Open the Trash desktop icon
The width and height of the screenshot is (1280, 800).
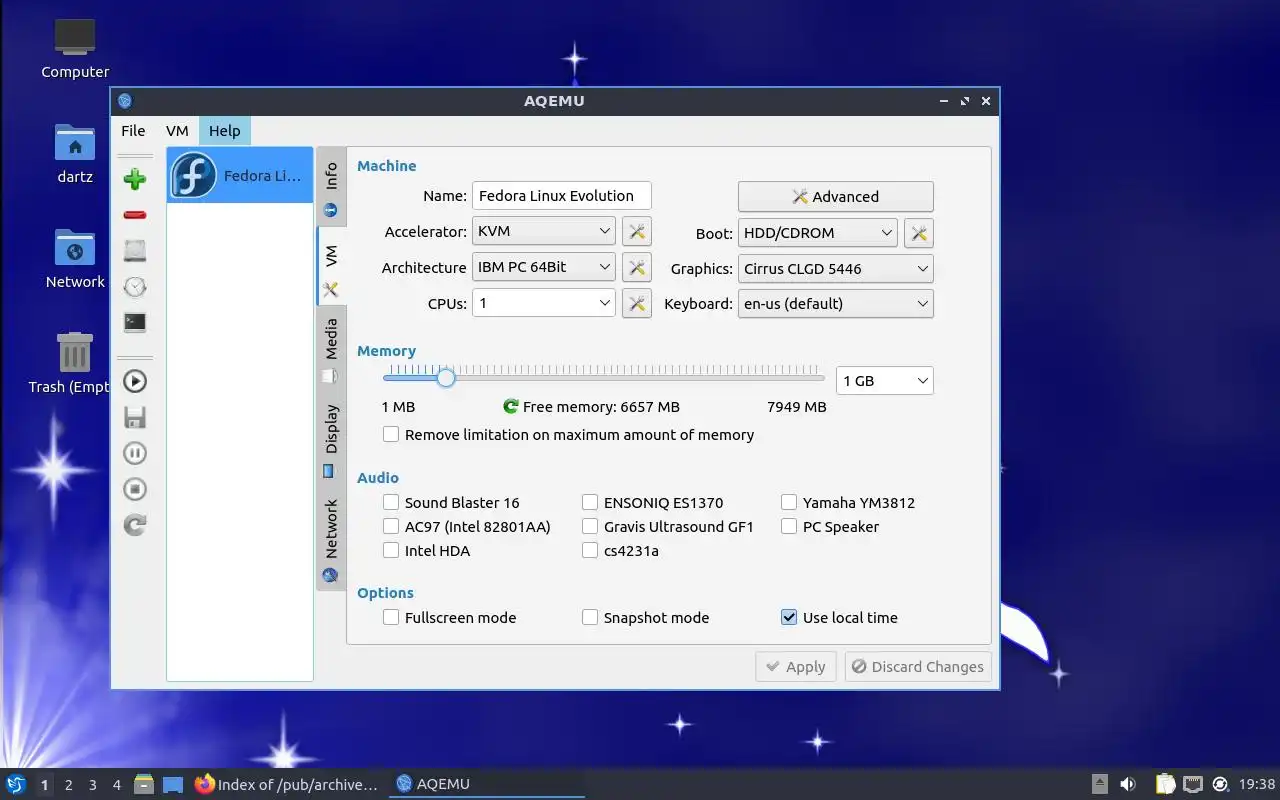click(75, 365)
